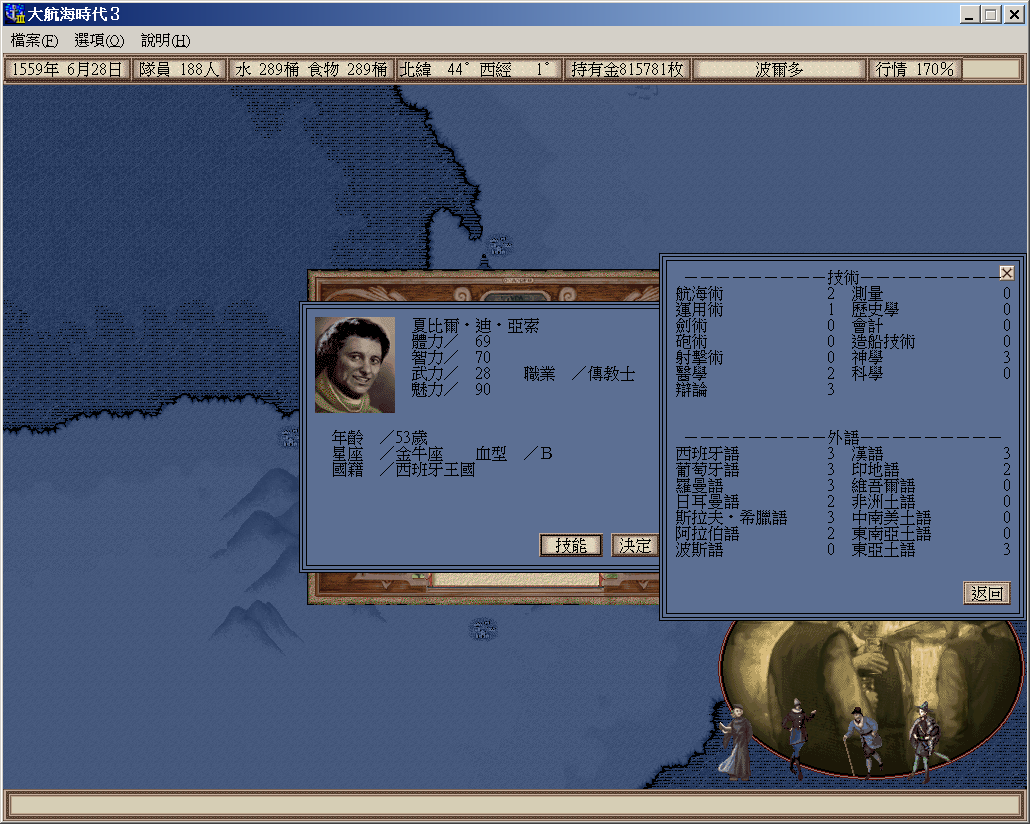The height and width of the screenshot is (824, 1030).
Task: Open the 檔案(F) menu
Action: click(34, 41)
